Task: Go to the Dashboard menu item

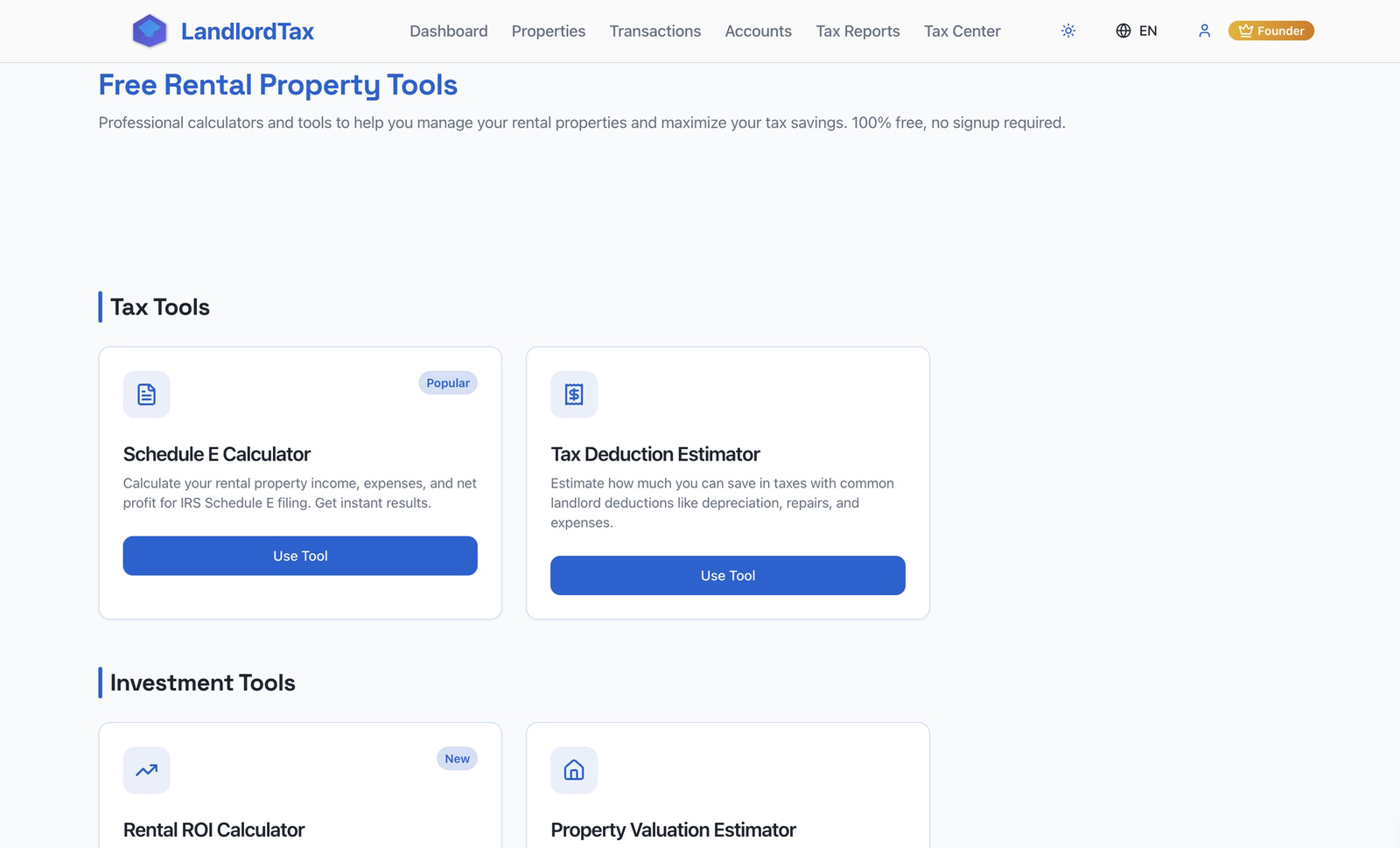Action: tap(448, 32)
